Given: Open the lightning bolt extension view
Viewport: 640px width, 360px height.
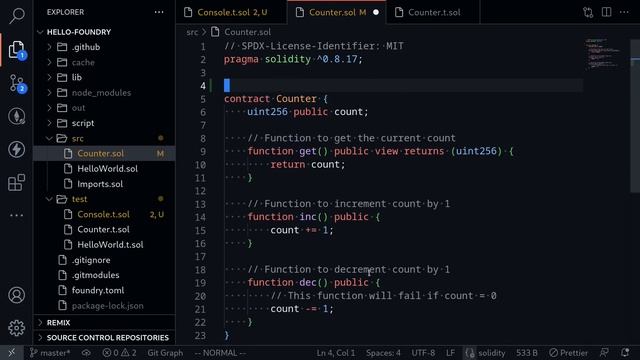Looking at the screenshot, I should [17, 149].
